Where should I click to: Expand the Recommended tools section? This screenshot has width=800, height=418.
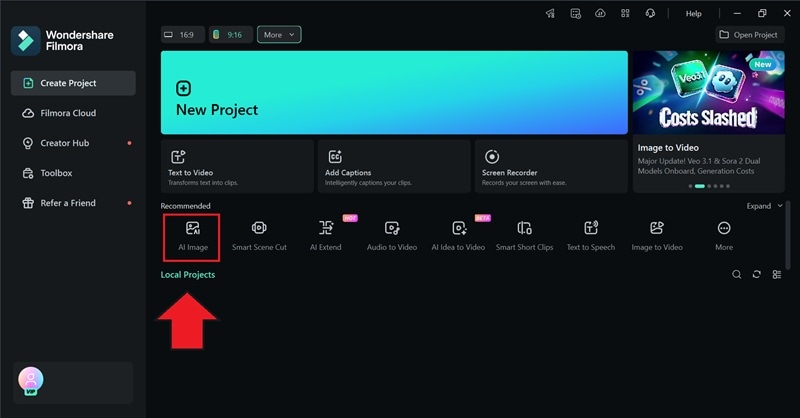tap(764, 206)
